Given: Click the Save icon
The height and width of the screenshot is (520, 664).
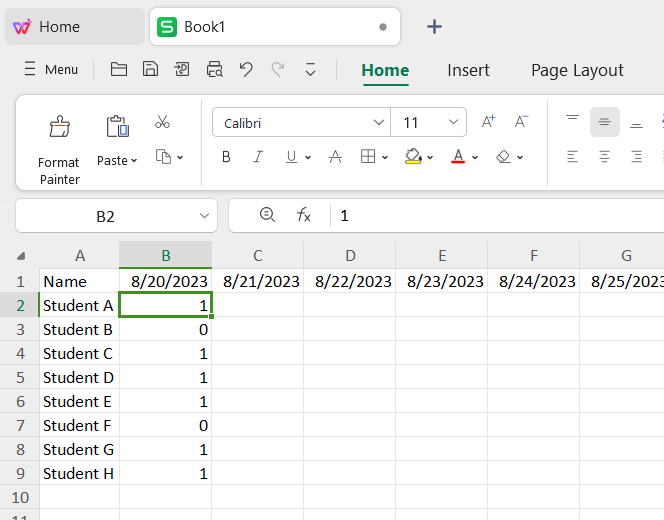Looking at the screenshot, I should pos(150,69).
